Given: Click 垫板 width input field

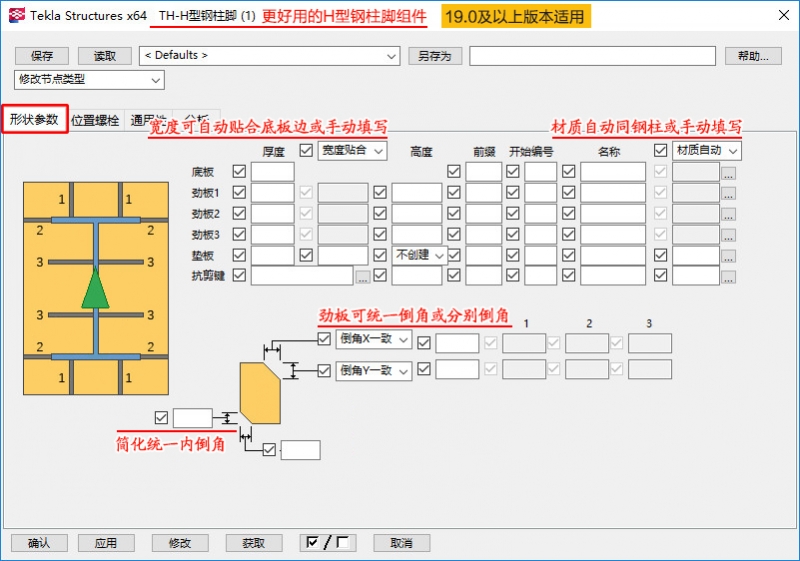Looking at the screenshot, I should (343, 255).
